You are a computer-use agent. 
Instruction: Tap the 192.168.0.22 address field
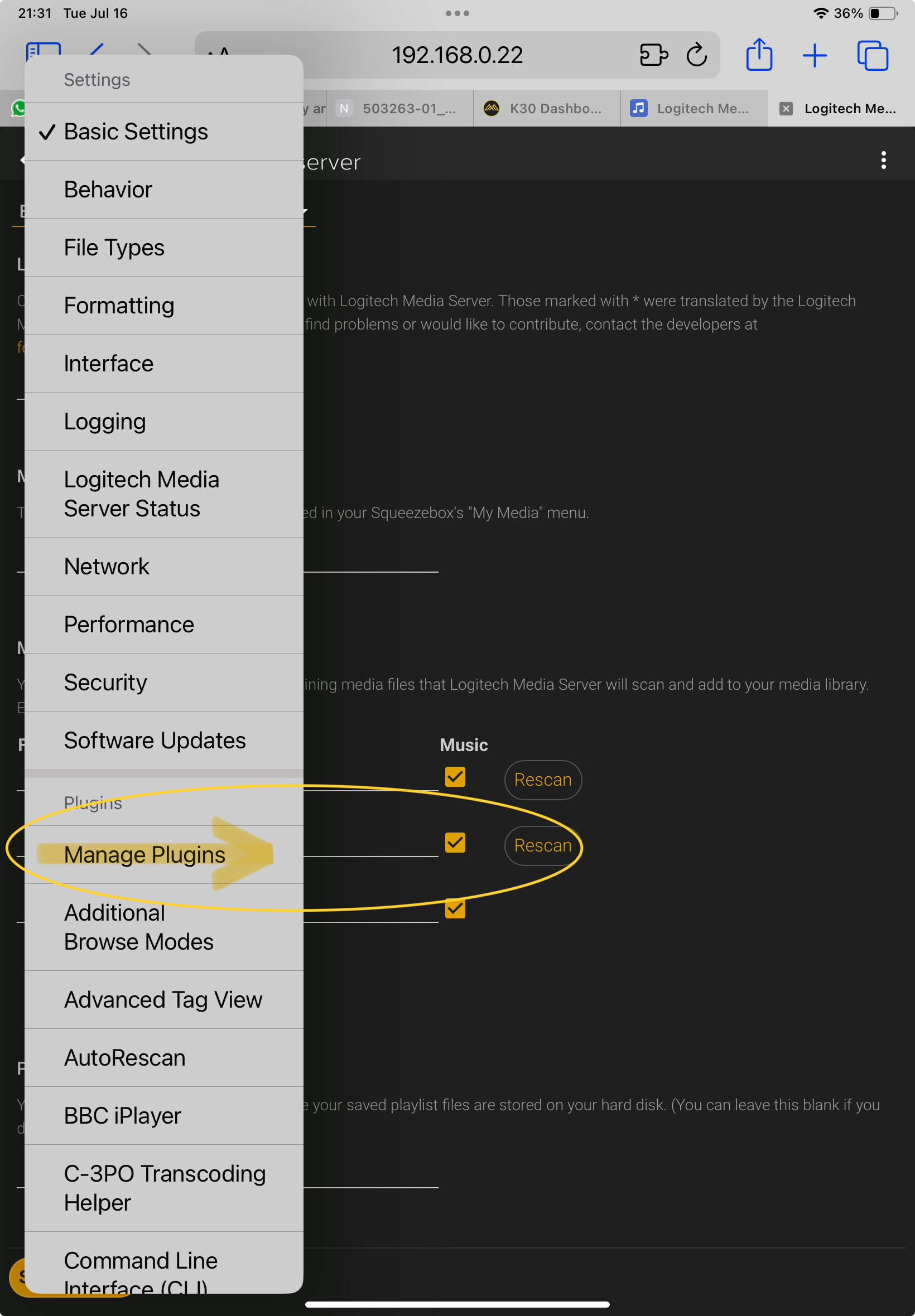tap(457, 55)
